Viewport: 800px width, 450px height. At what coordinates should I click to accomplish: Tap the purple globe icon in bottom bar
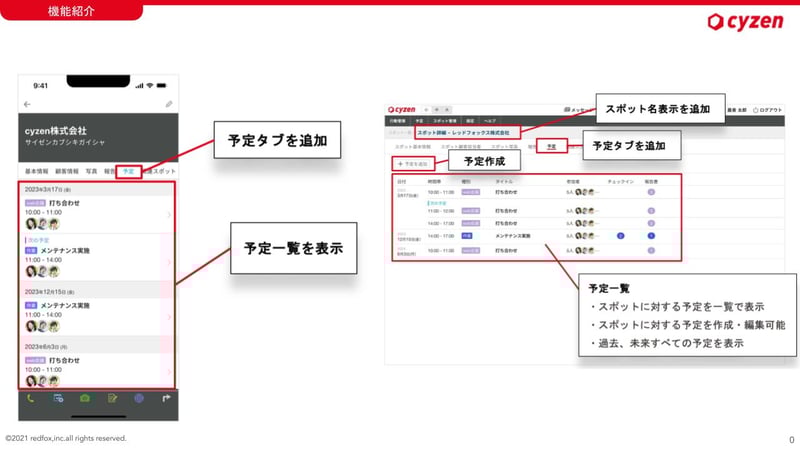[139, 398]
